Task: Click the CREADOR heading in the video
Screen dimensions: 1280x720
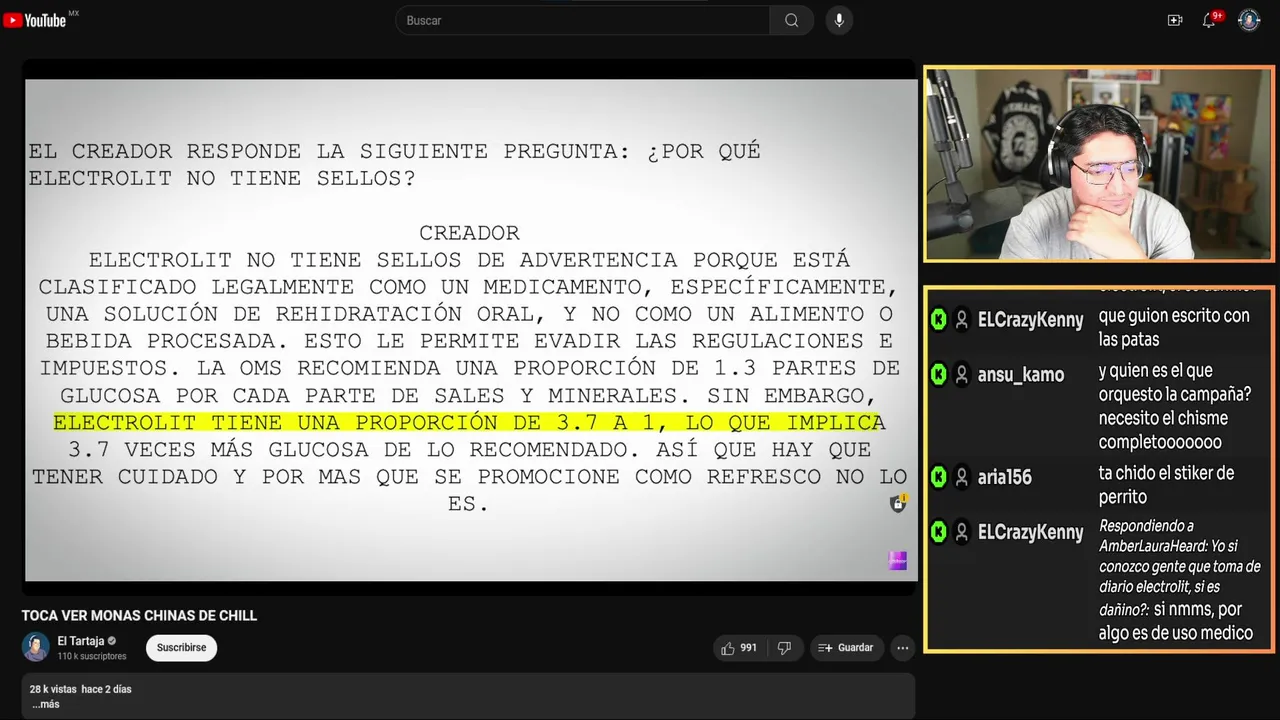Action: [469, 232]
